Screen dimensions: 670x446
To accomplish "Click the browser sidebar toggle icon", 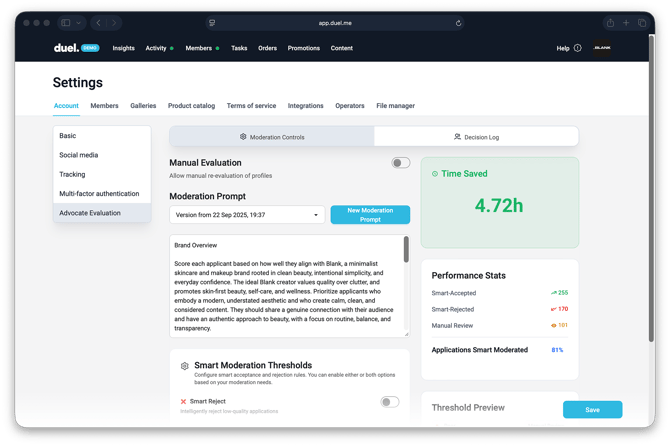I will pos(66,22).
